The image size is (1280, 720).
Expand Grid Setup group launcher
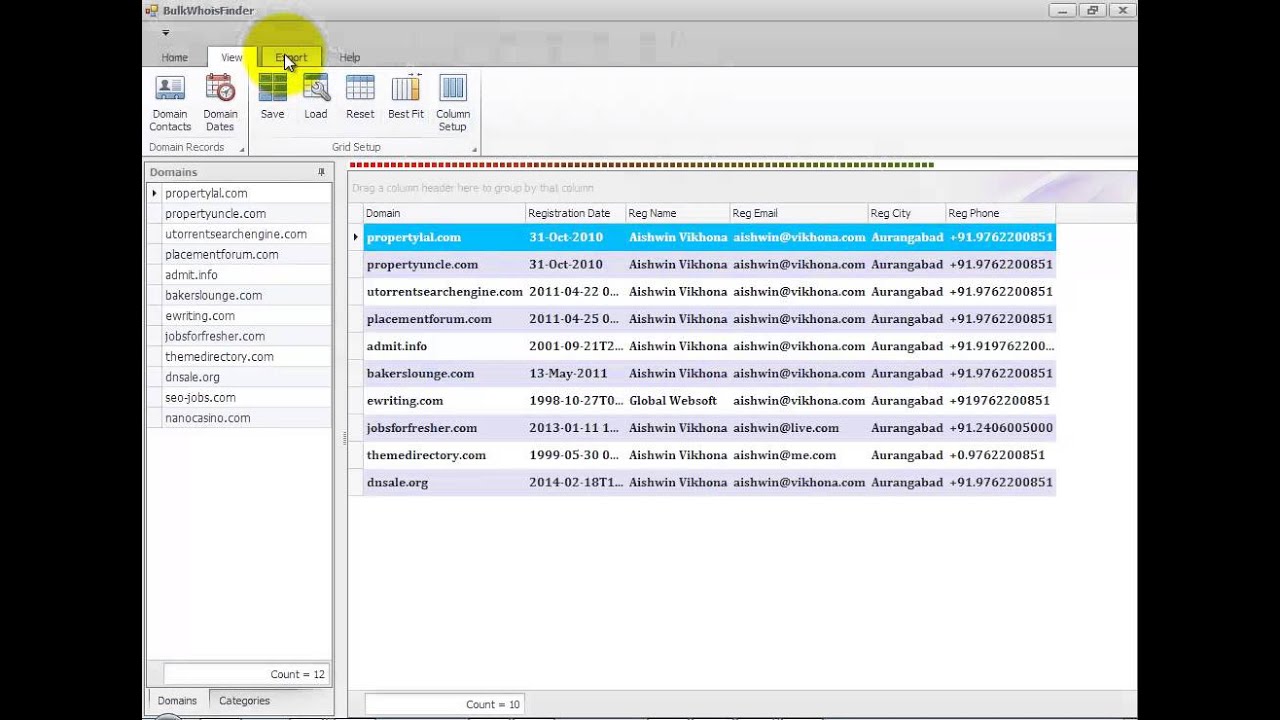click(474, 149)
